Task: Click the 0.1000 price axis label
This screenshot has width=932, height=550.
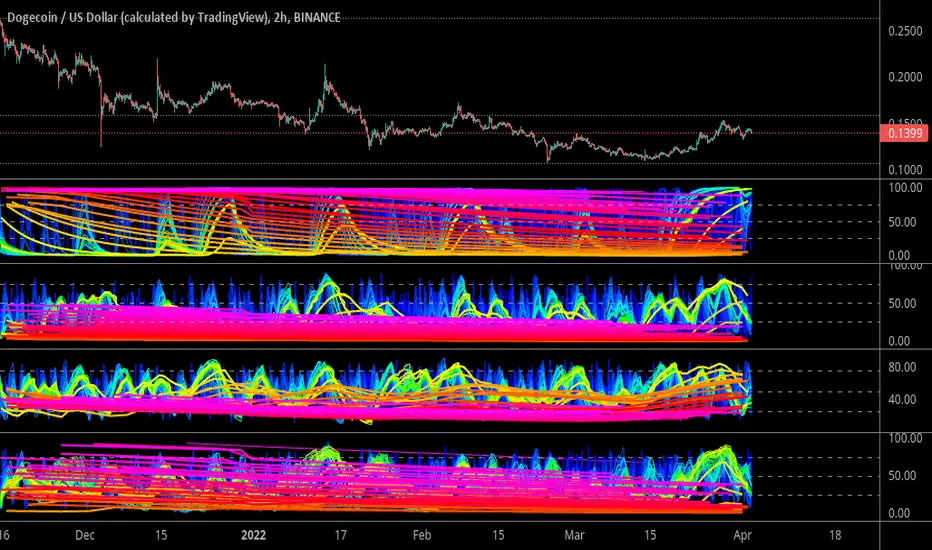Action: 905,170
